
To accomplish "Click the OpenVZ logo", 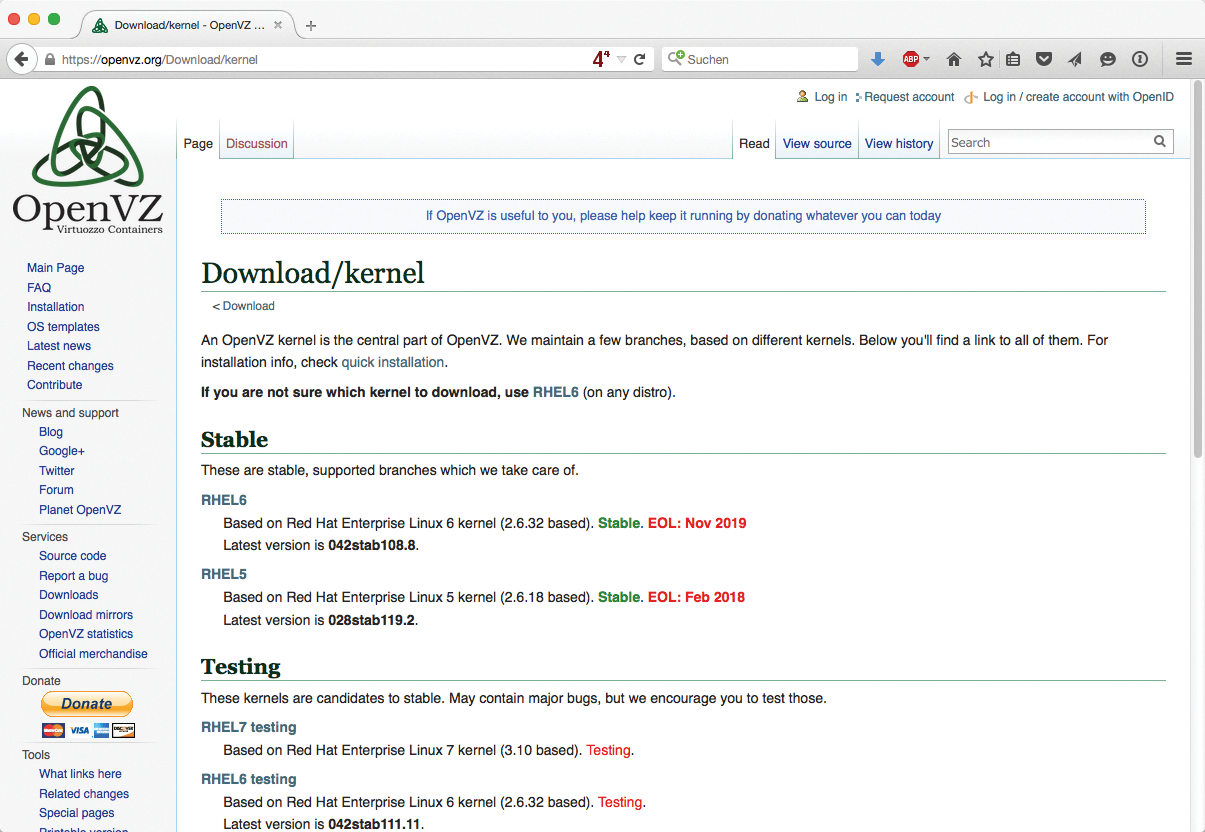I will pyautogui.click(x=87, y=160).
